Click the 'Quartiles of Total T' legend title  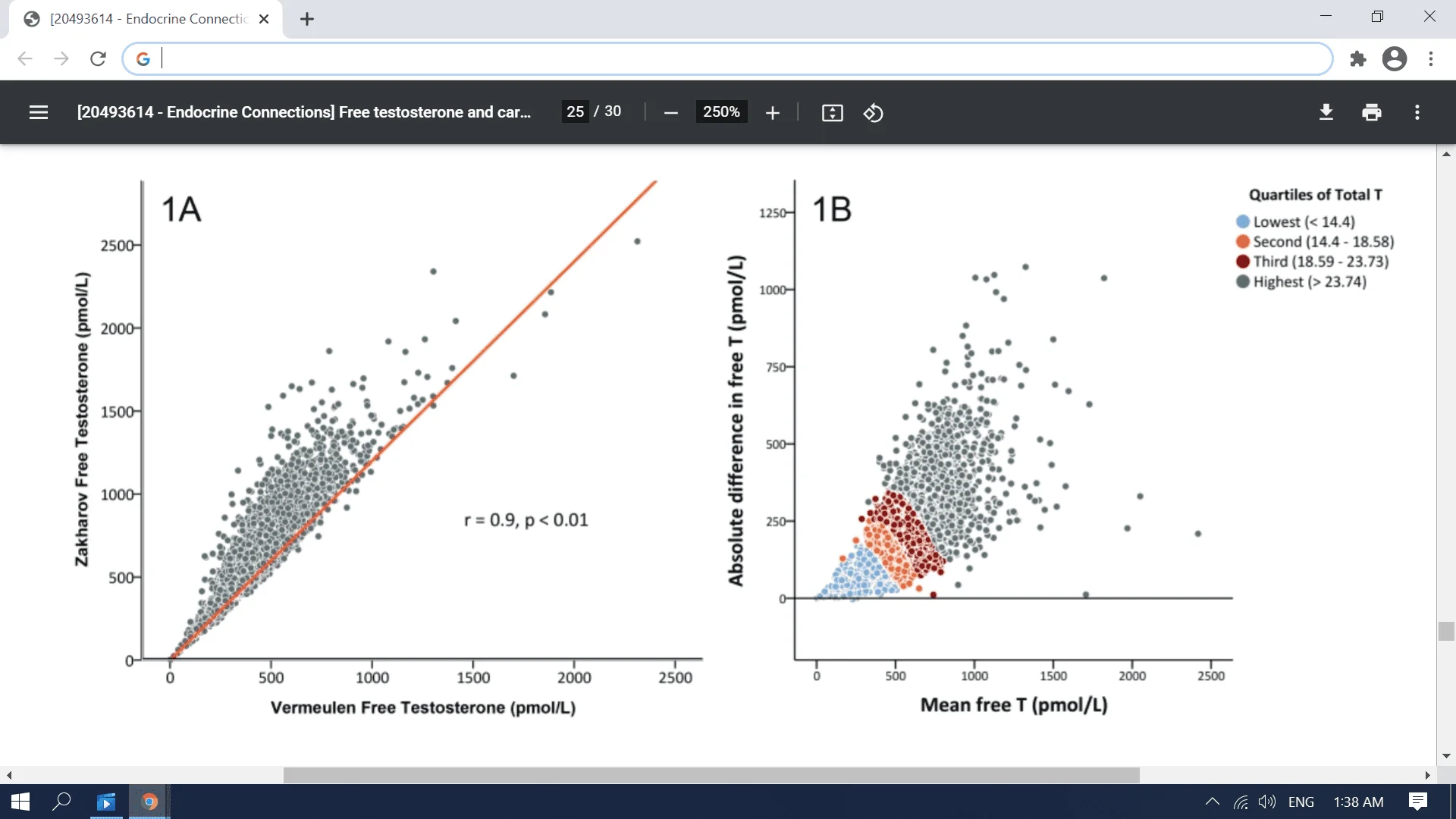click(1315, 195)
